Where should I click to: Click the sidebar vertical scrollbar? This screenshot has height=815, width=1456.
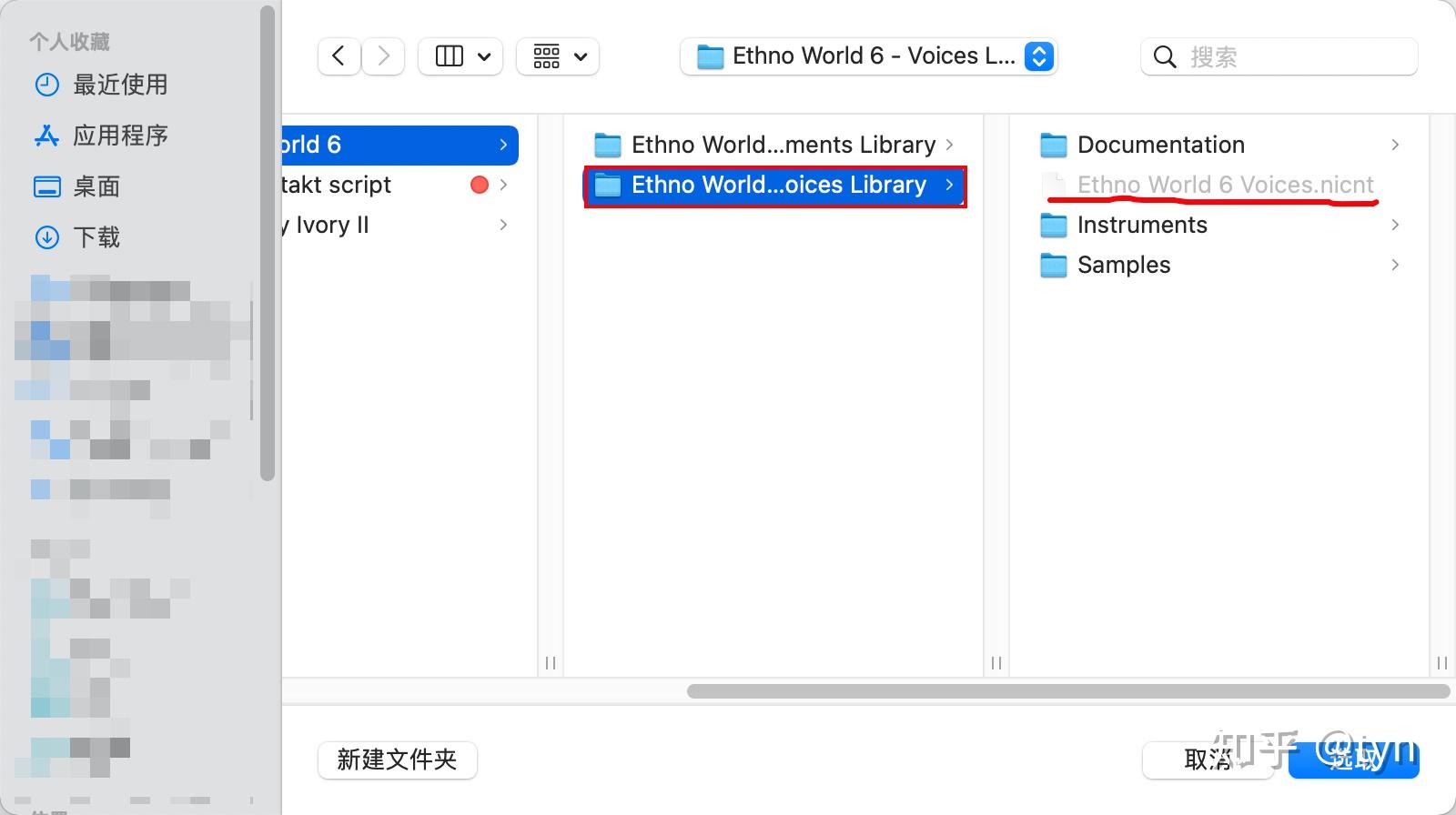click(267, 244)
